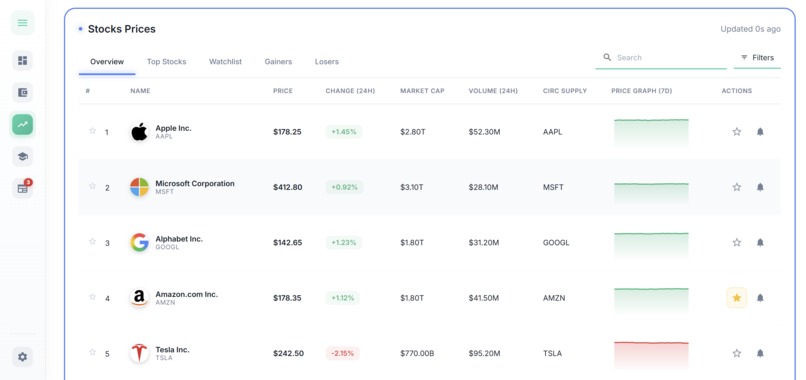Sort by the MARKET CAP column header
The width and height of the screenshot is (806, 380).
[x=422, y=91]
